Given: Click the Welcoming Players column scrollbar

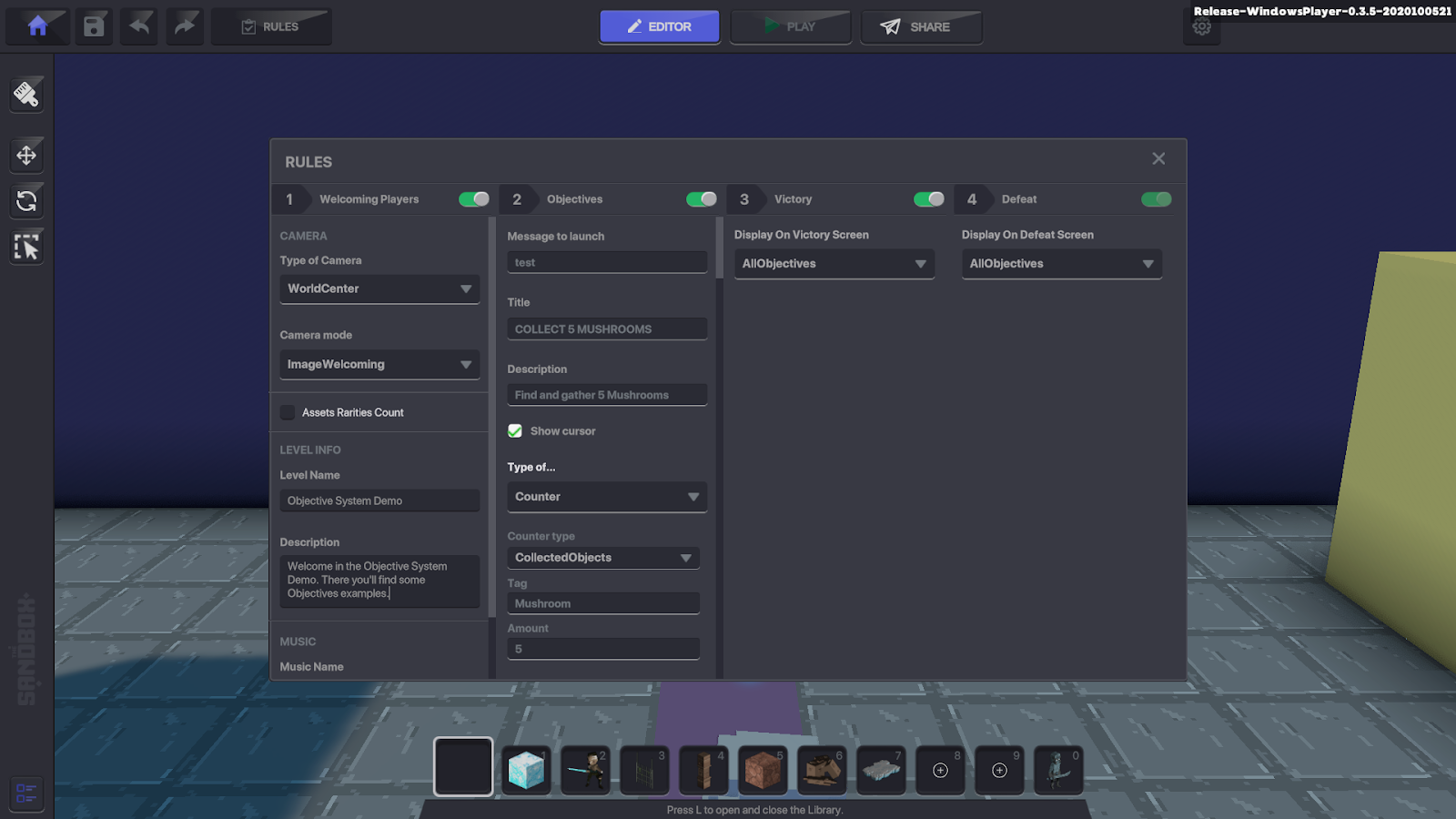Looking at the screenshot, I should tap(492, 418).
